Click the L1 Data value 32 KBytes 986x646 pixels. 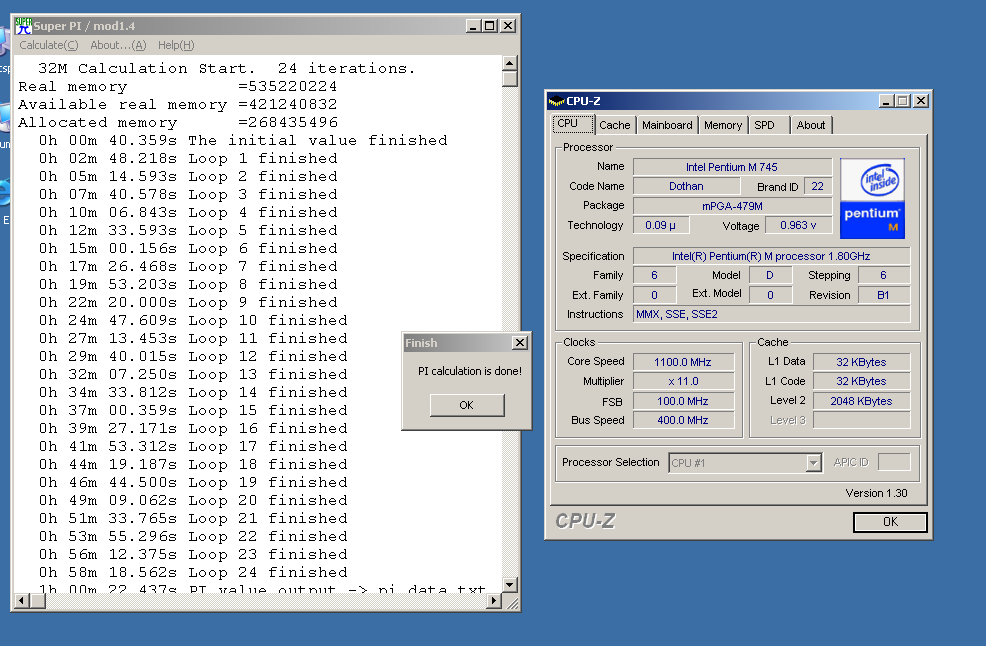pos(861,362)
